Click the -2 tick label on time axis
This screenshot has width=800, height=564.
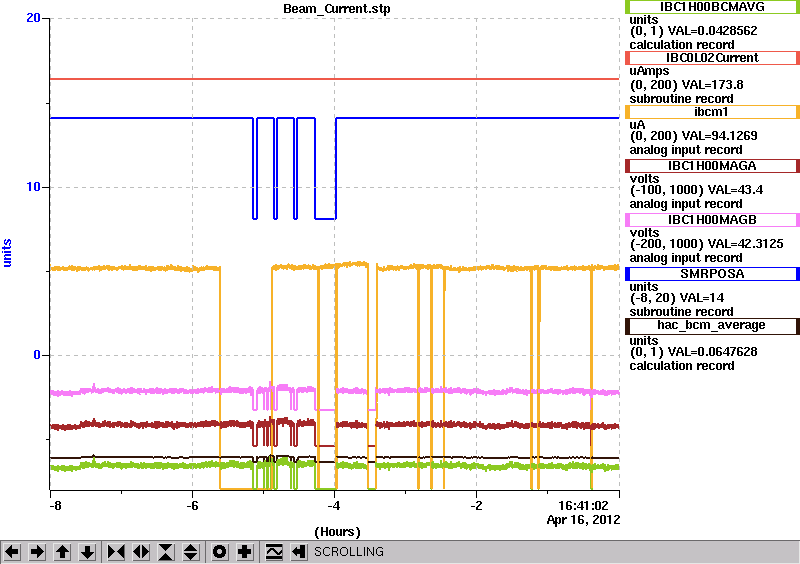pyautogui.click(x=476, y=506)
